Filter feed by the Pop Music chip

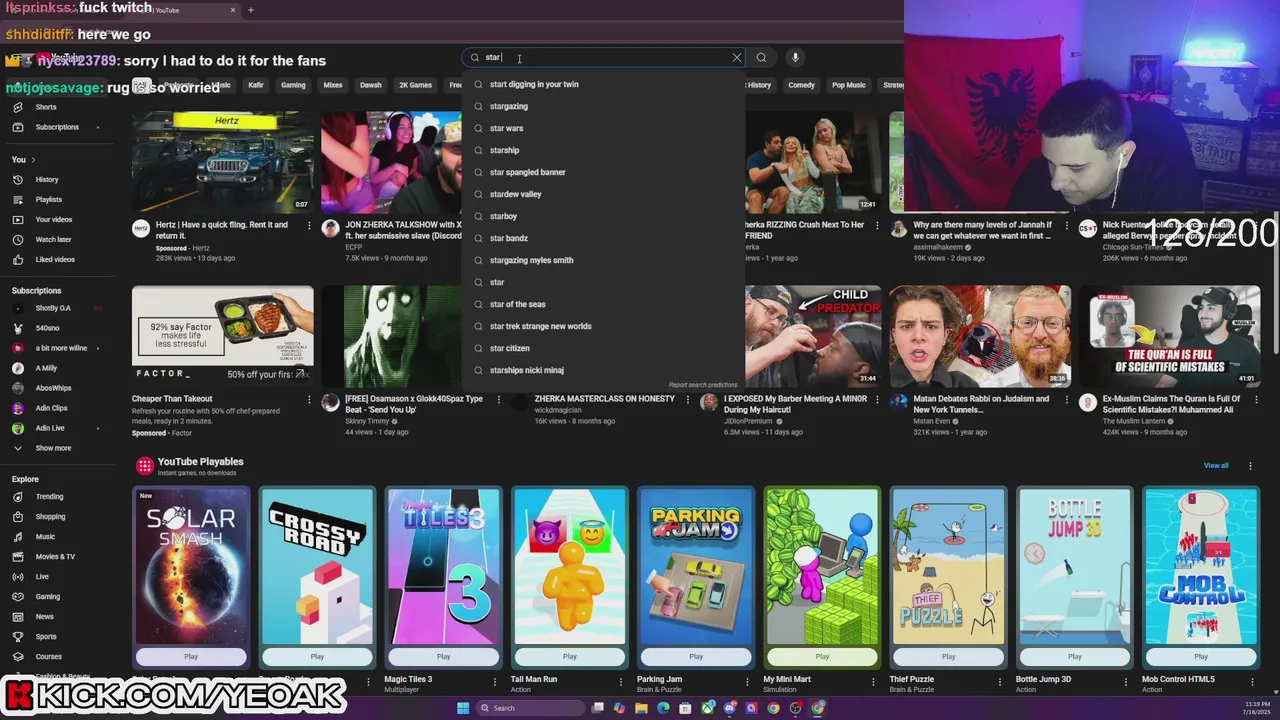click(x=849, y=85)
